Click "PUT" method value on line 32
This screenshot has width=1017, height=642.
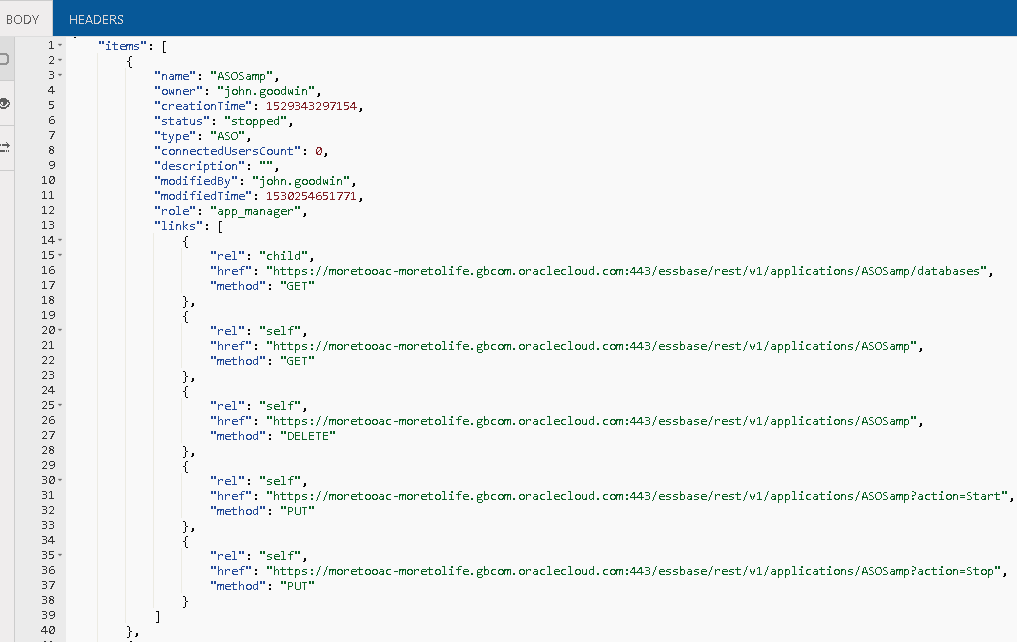click(298, 511)
